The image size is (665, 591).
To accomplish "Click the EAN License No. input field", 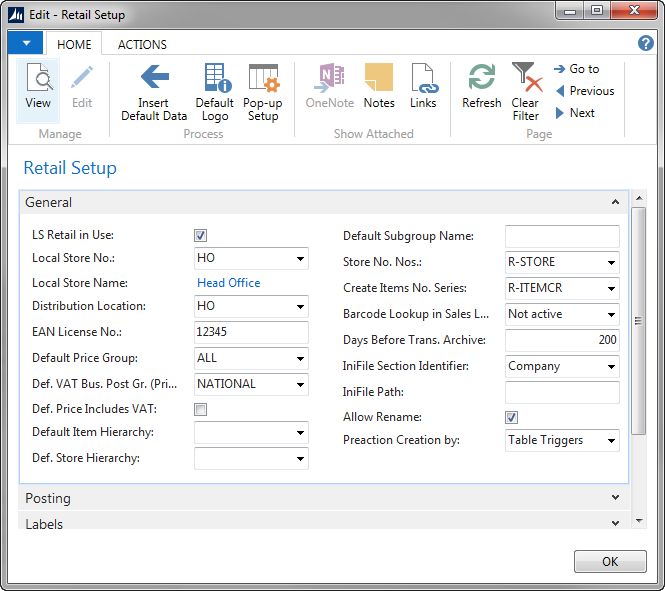I will (x=251, y=332).
